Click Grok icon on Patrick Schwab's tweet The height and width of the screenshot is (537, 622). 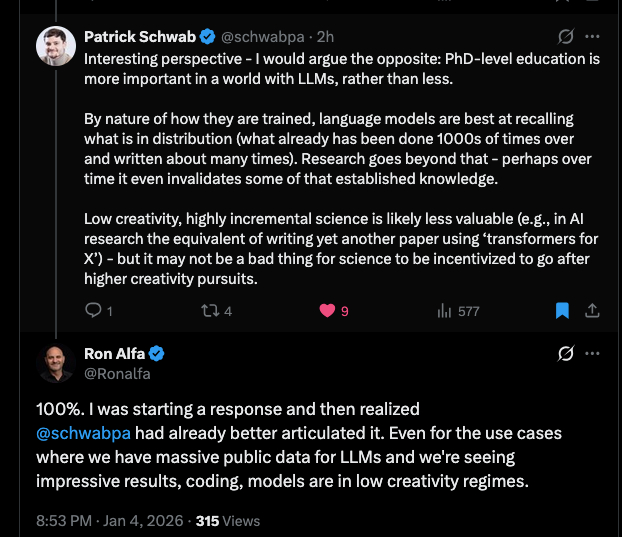tap(566, 37)
